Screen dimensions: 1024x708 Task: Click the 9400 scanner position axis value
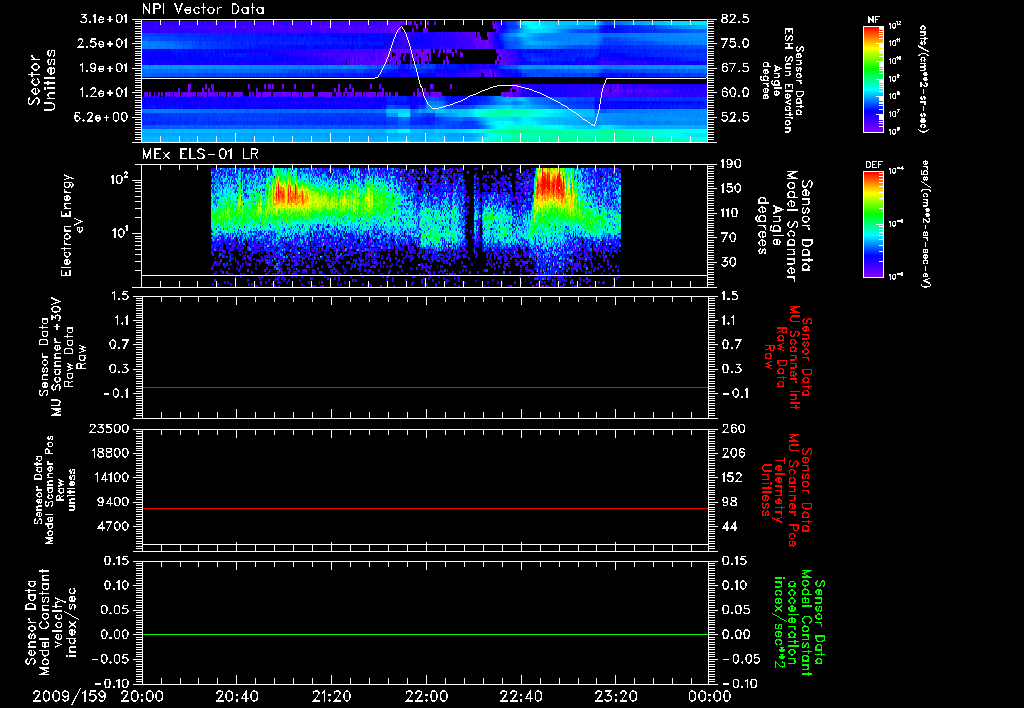pos(112,502)
